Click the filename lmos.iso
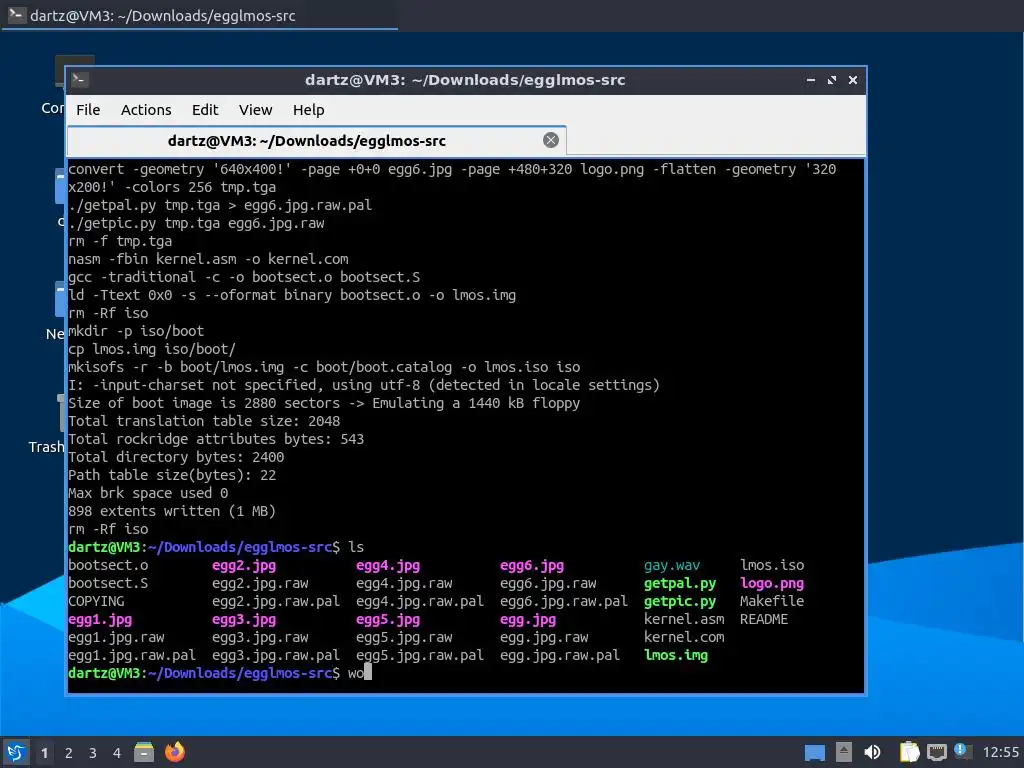Viewport: 1024px width, 768px height. pyautogui.click(x=772, y=565)
